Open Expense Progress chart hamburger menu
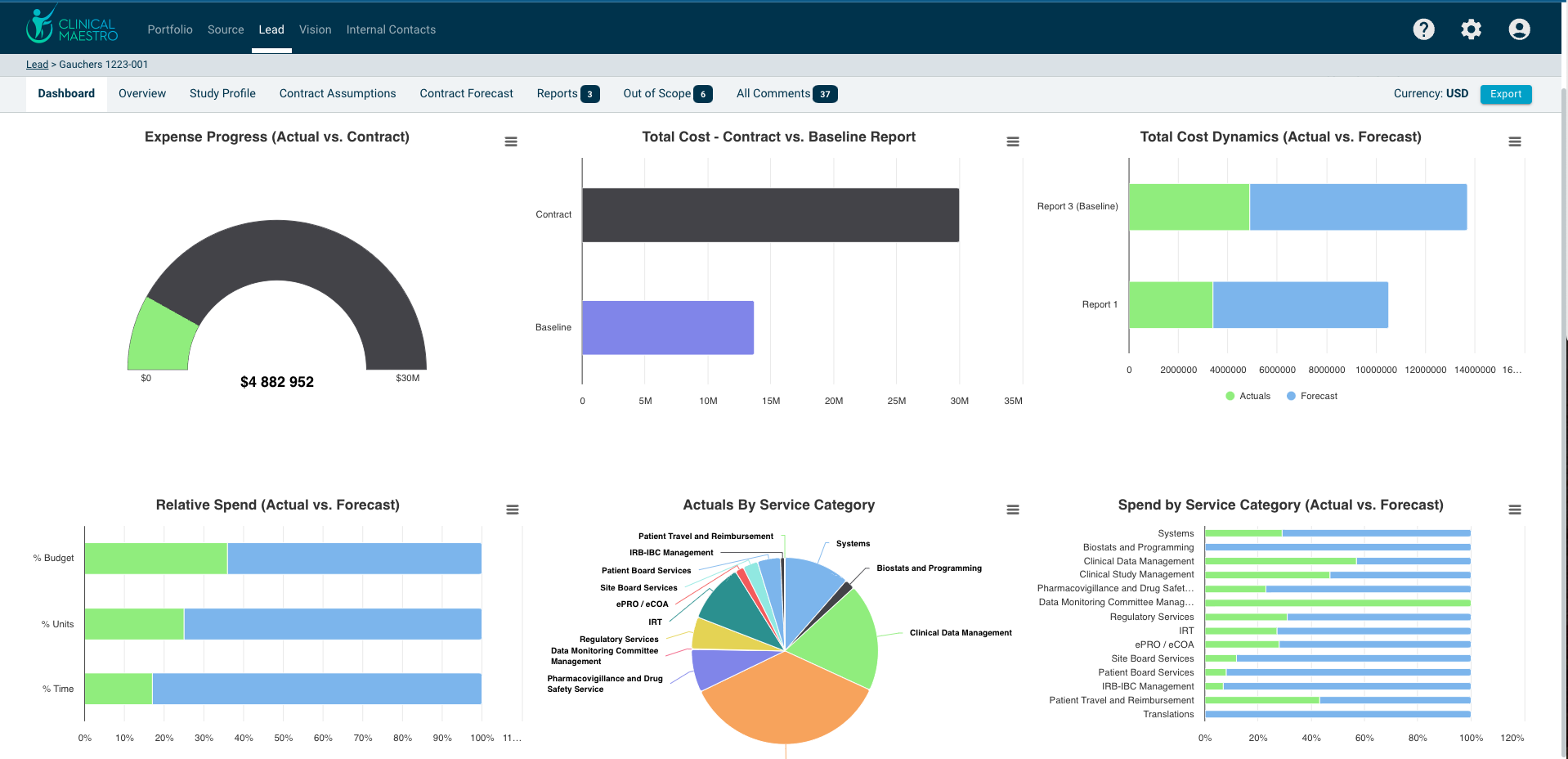 point(511,141)
